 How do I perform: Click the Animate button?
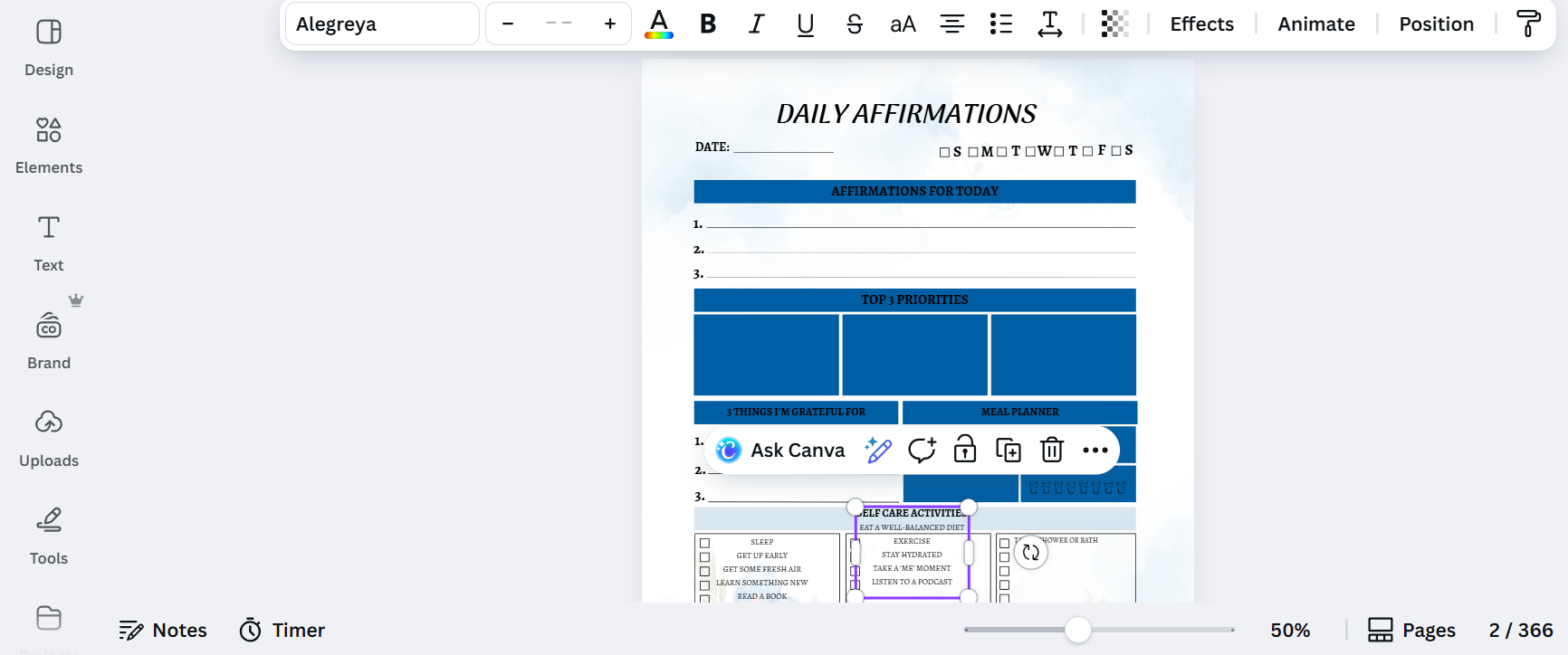[1315, 24]
